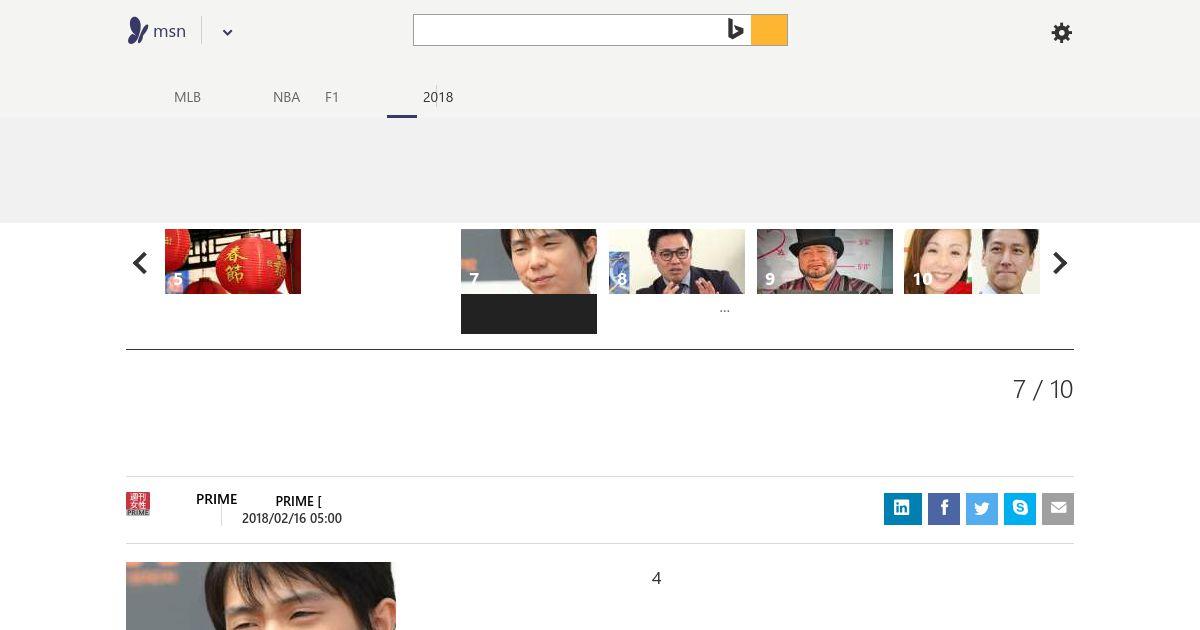Go to previous slide with left chevron
The height and width of the screenshot is (630, 1200).
point(140,263)
